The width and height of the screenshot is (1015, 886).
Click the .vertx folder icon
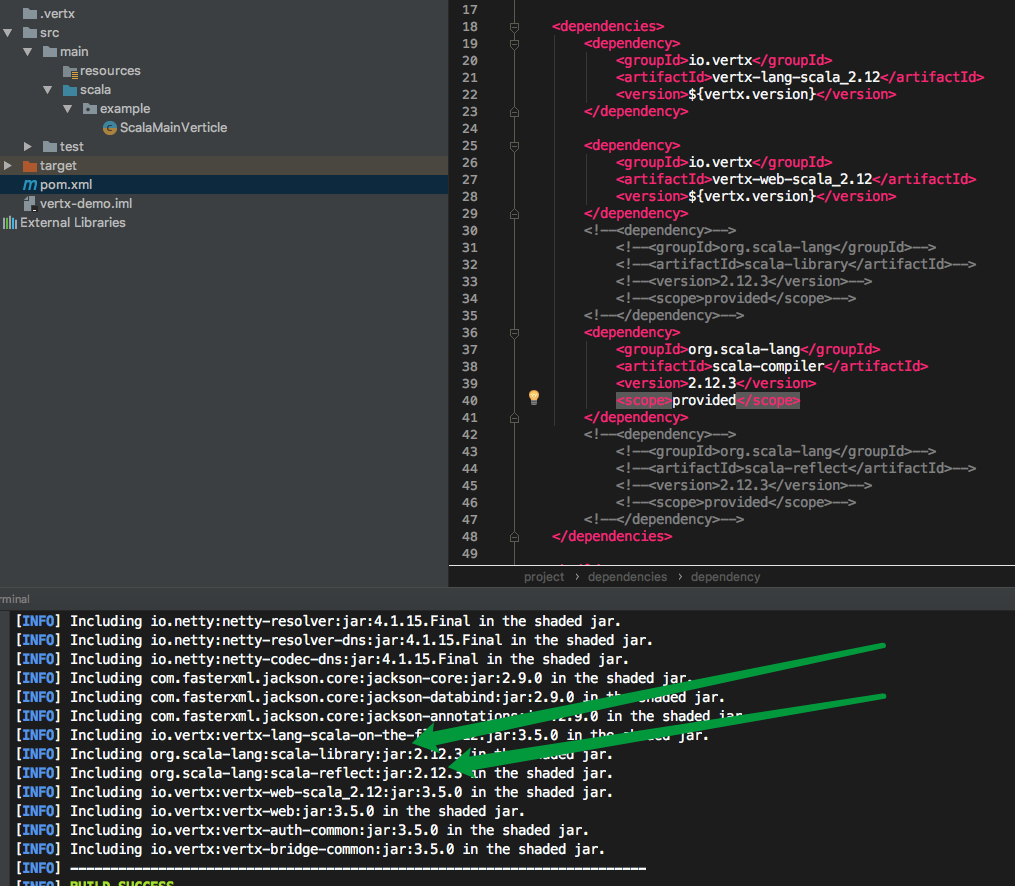[30, 14]
